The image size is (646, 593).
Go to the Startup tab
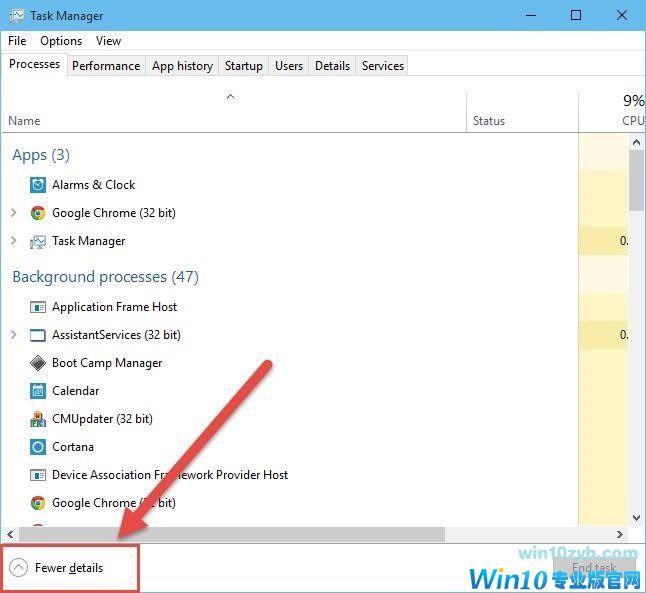coord(243,66)
